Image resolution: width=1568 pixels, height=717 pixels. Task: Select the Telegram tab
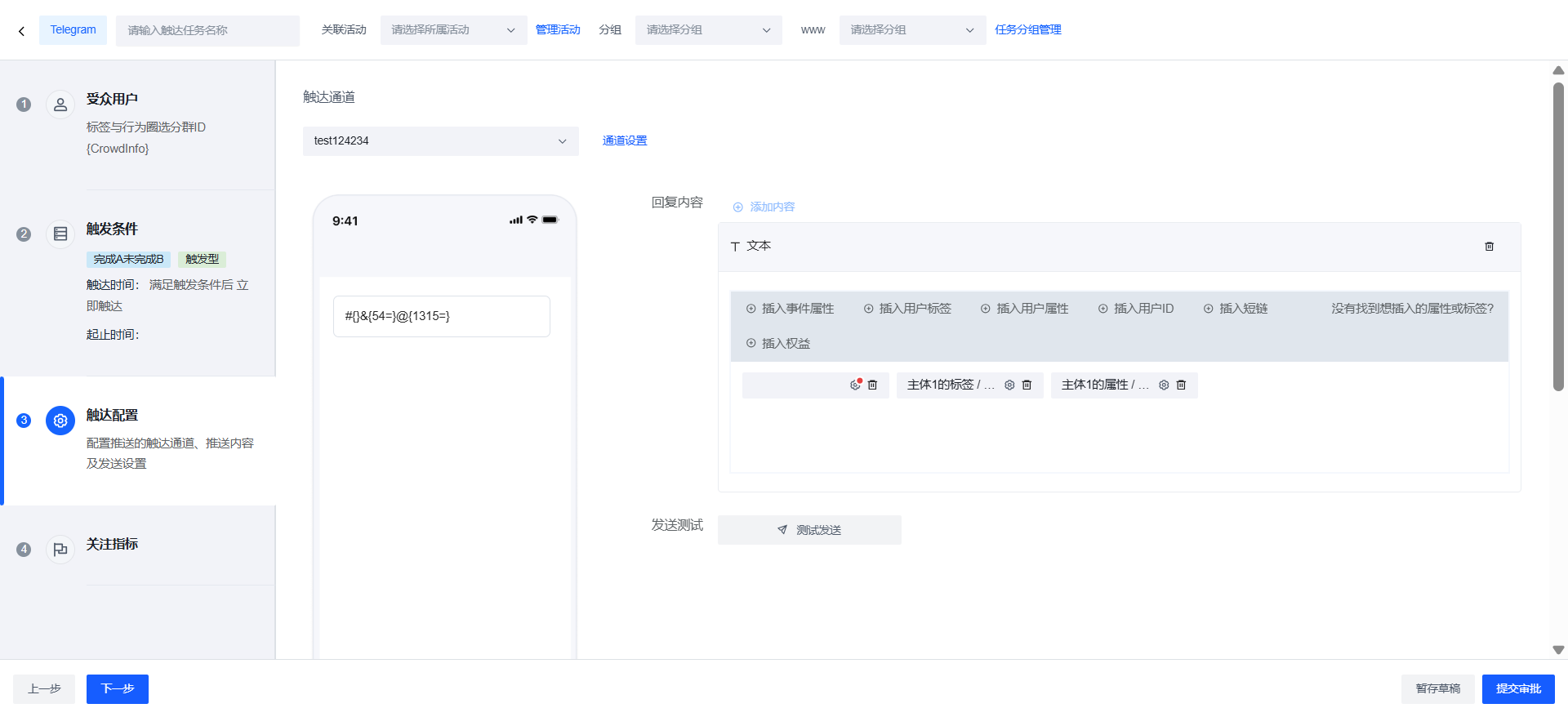73,30
